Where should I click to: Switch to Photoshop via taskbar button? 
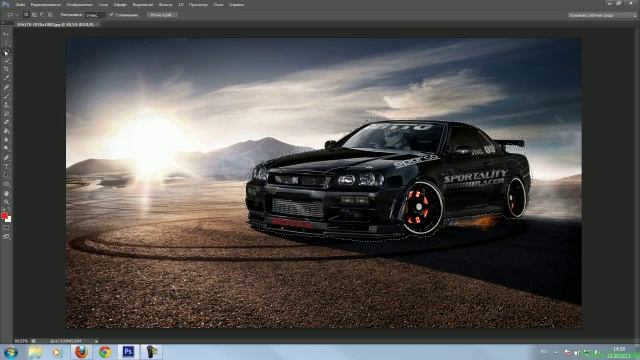(x=128, y=352)
